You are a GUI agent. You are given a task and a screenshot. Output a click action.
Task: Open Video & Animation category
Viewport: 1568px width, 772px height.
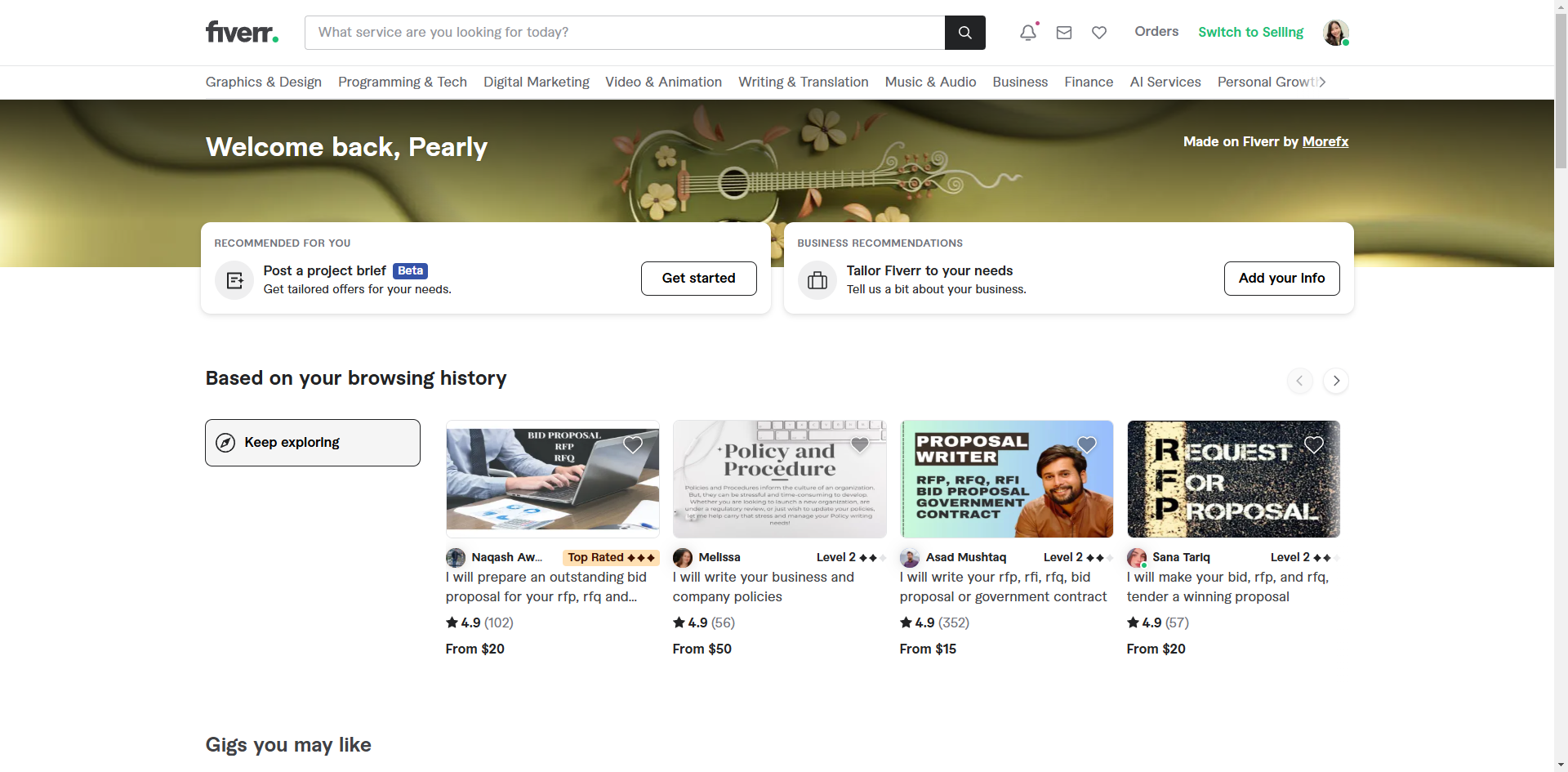click(x=664, y=82)
